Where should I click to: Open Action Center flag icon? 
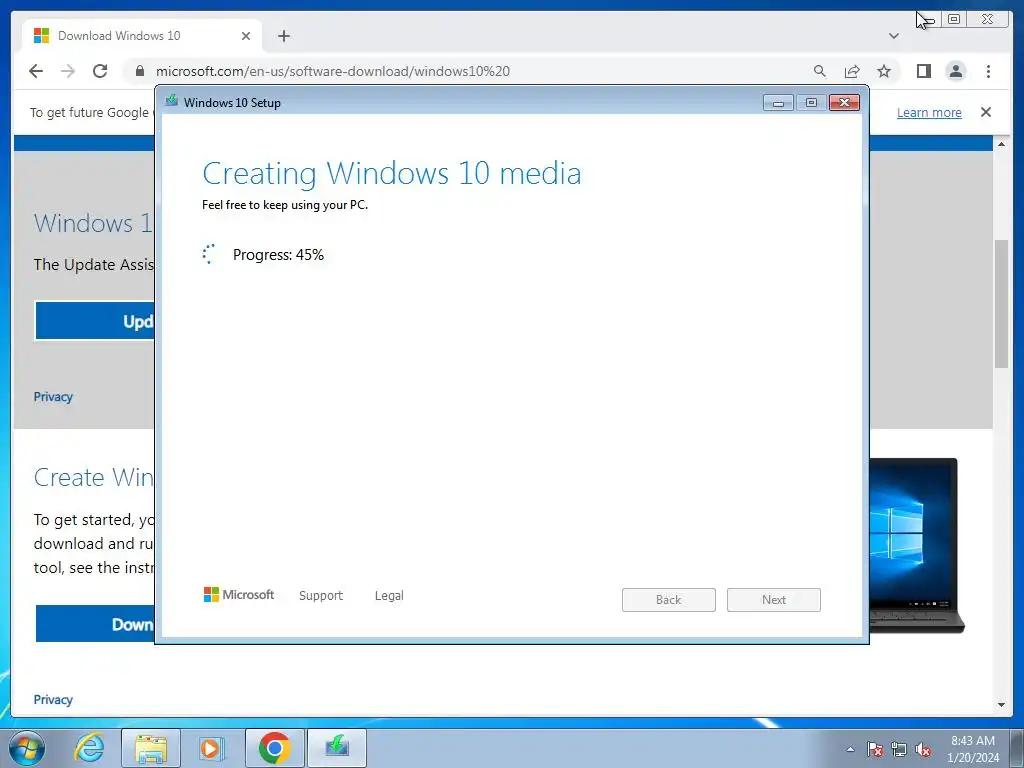pos(875,749)
